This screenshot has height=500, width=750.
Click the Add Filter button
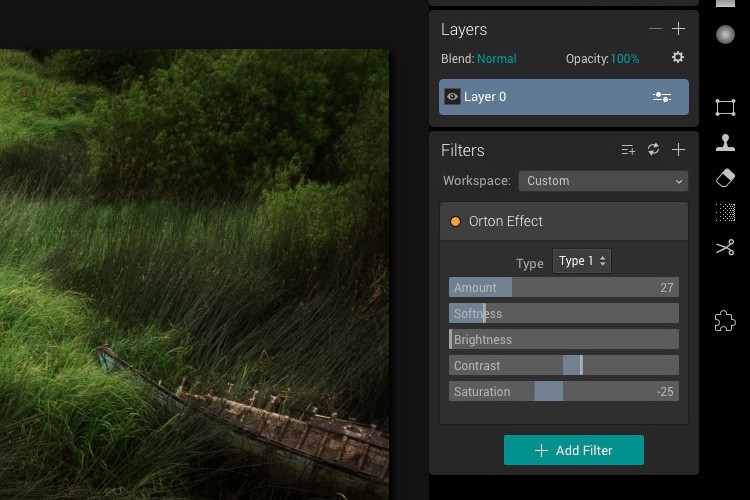(574, 450)
